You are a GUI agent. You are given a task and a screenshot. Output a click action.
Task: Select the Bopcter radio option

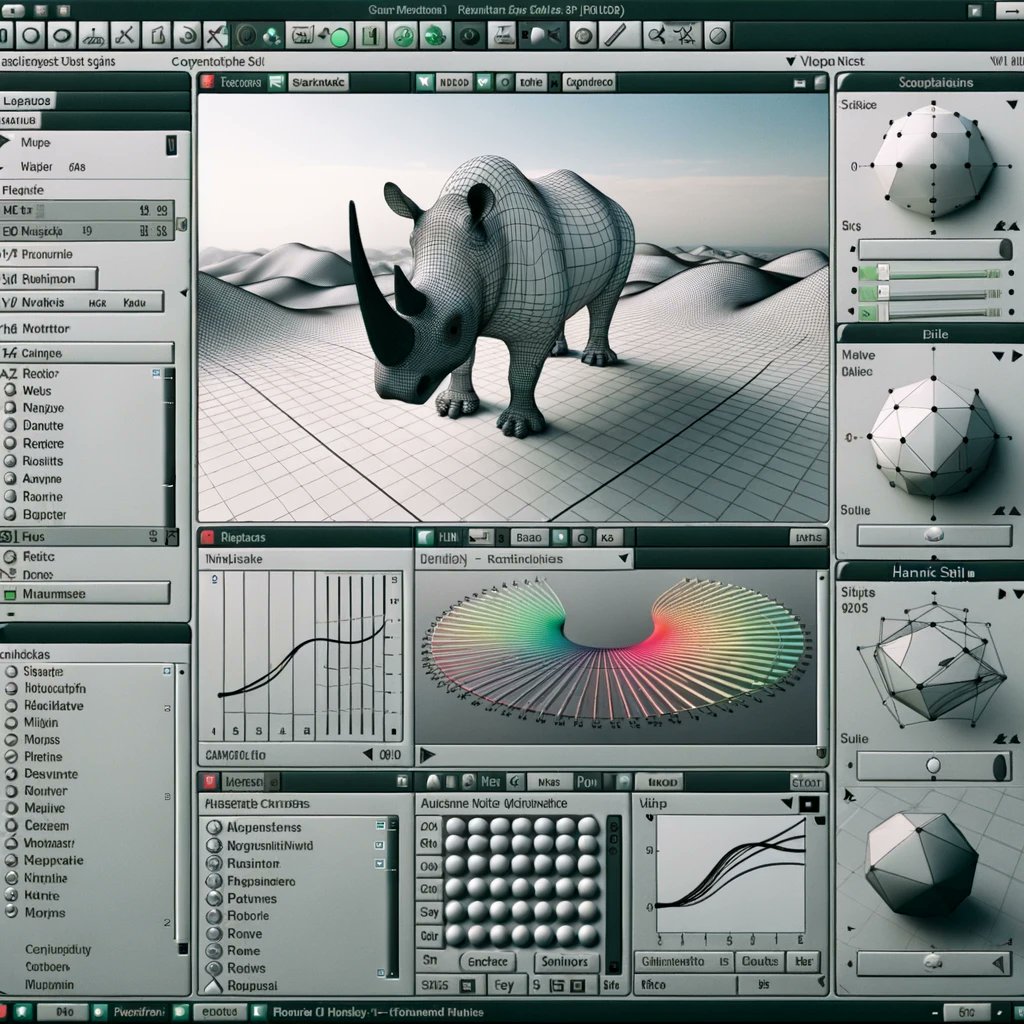pos(10,515)
